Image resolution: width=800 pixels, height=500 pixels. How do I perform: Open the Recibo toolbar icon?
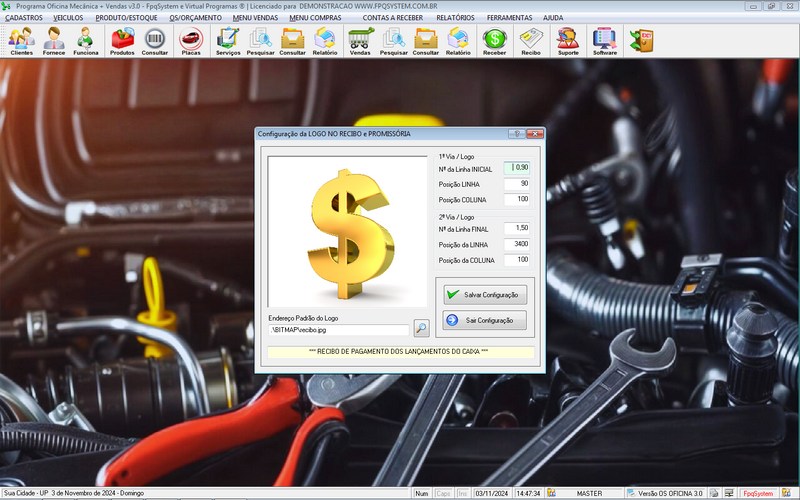tap(531, 40)
